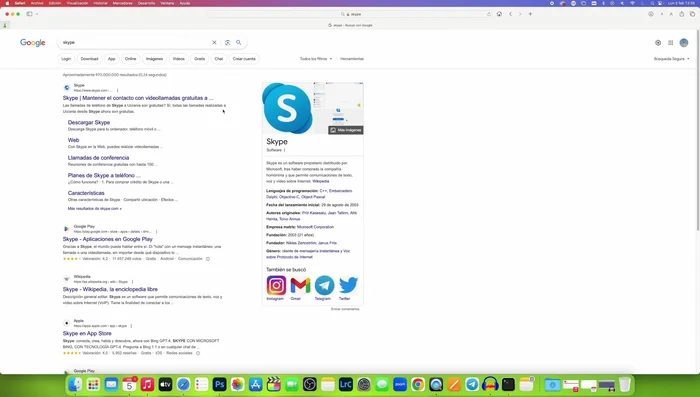Open the Historial menu
Viewport: 700px width, 397px height.
click(100, 3)
